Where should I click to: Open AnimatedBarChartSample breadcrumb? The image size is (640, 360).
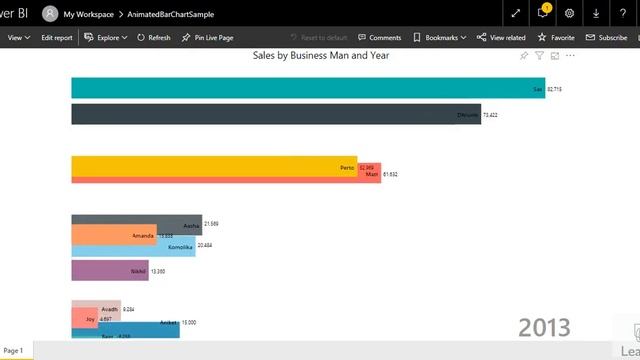point(171,14)
